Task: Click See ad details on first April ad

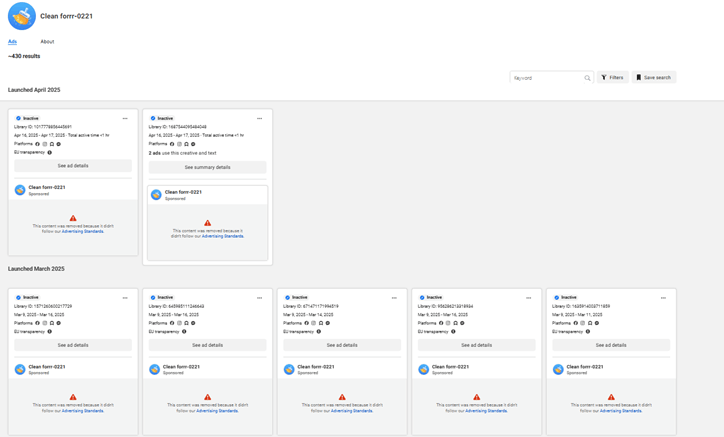Action: (x=73, y=166)
